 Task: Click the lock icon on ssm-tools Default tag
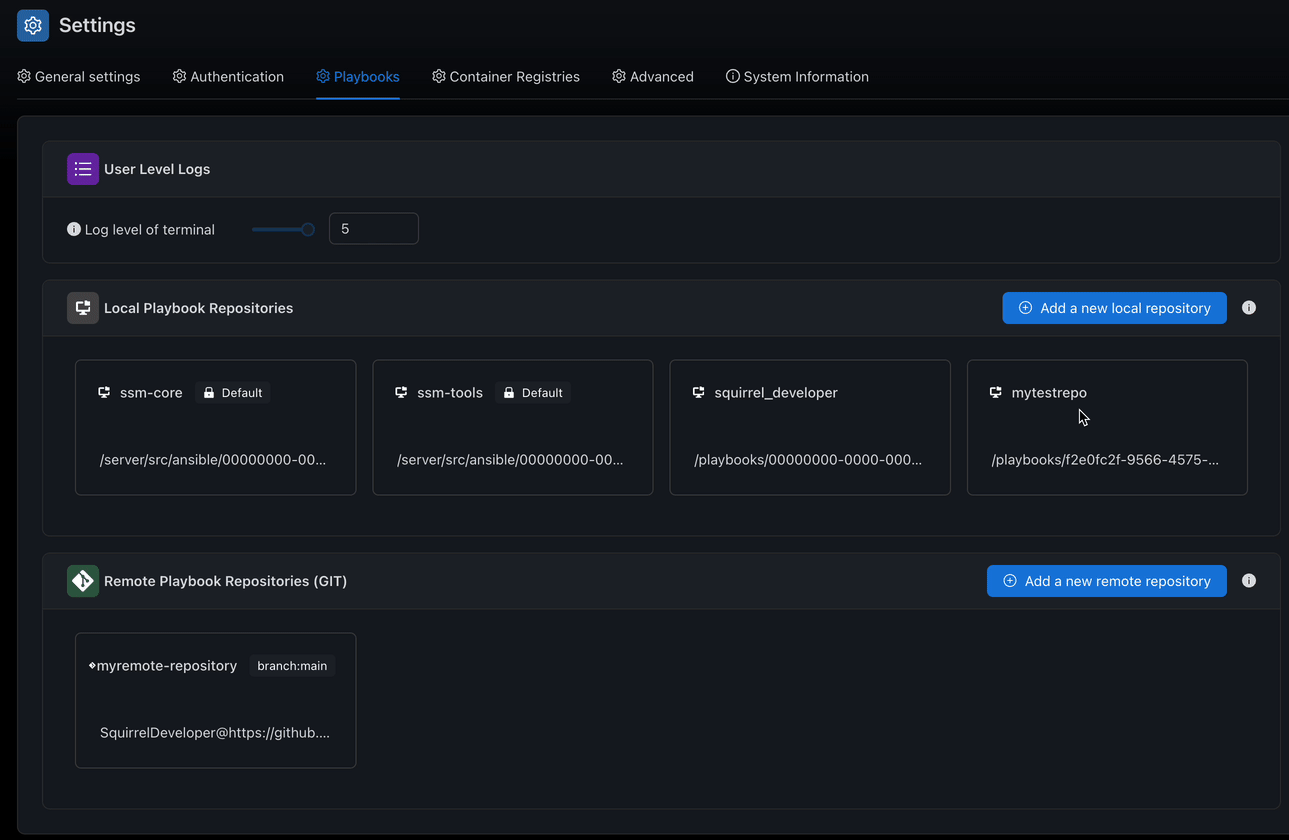tap(509, 393)
